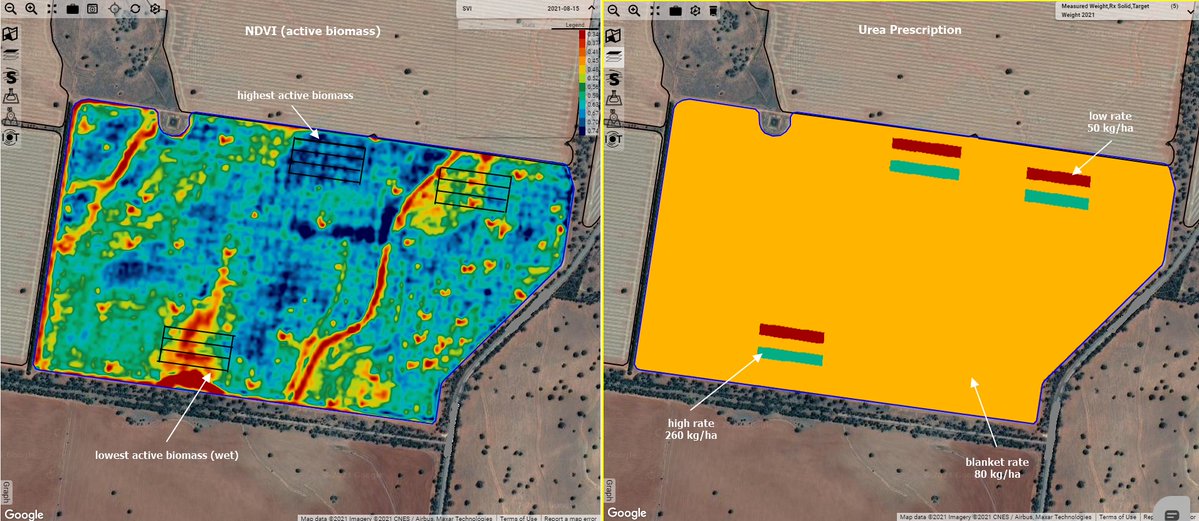1199x521 pixels.
Task: Click the high rate teal strip in Prescription map
Action: pos(790,357)
